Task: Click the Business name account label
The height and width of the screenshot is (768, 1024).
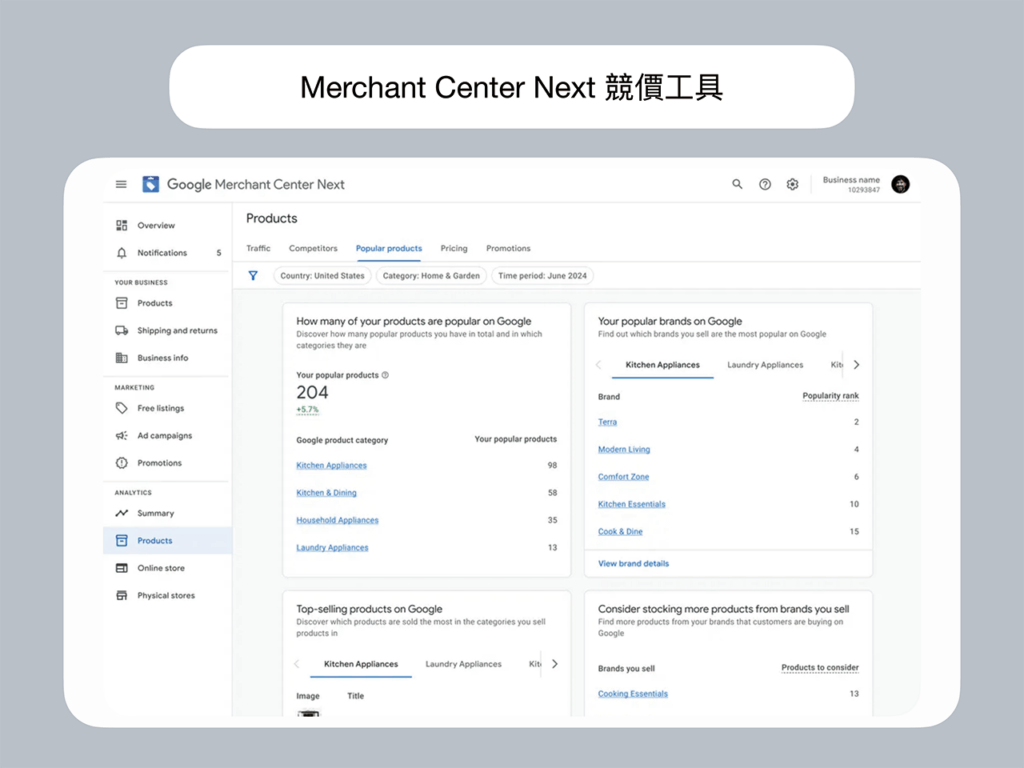Action: coord(851,180)
